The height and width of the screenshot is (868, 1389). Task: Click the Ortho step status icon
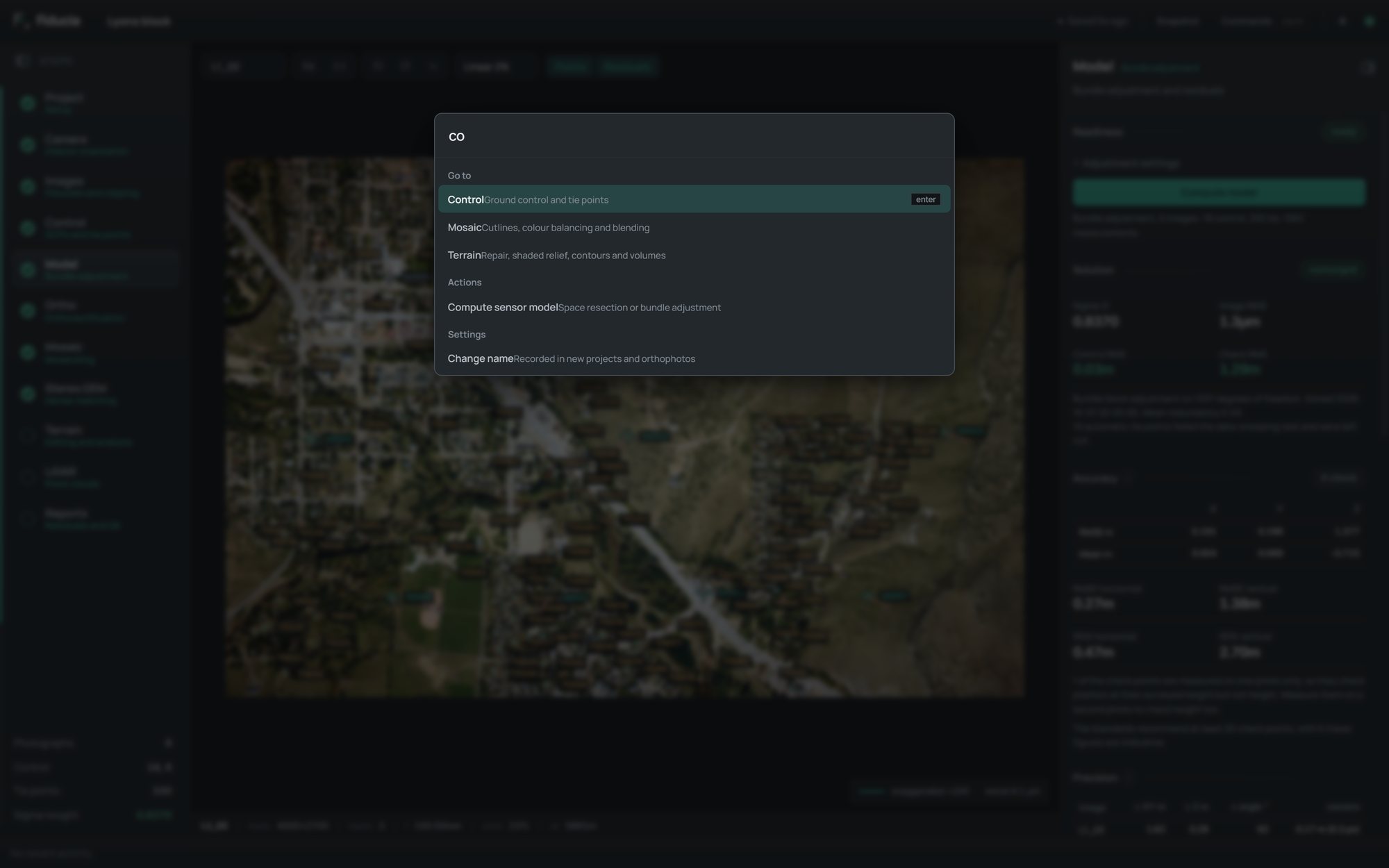(28, 310)
